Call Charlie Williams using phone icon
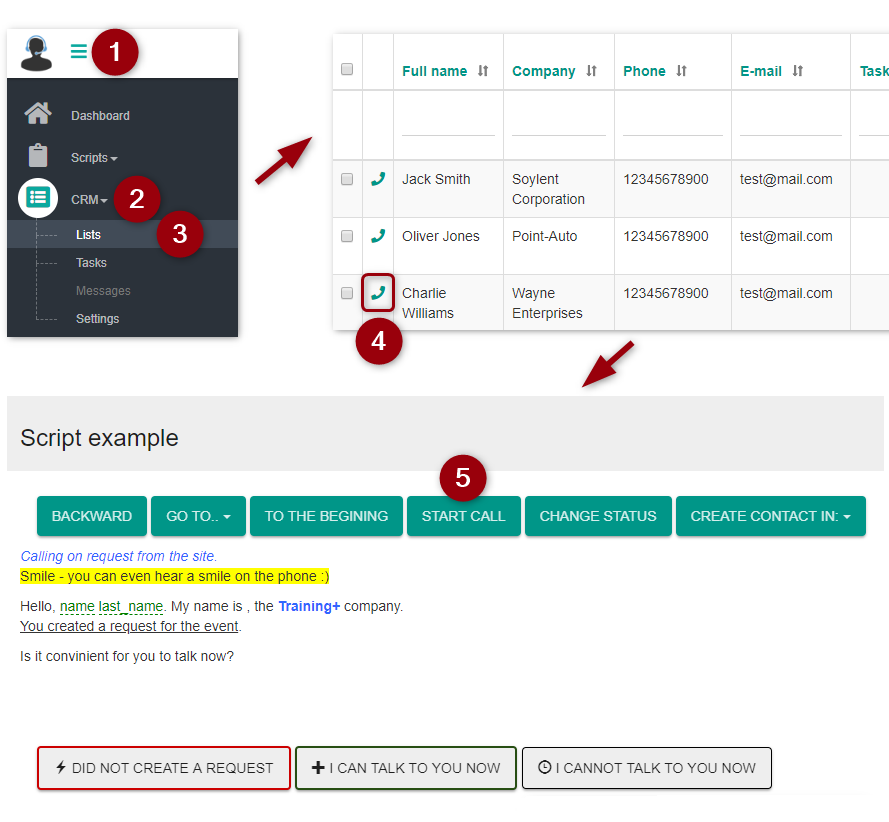 pos(377,293)
